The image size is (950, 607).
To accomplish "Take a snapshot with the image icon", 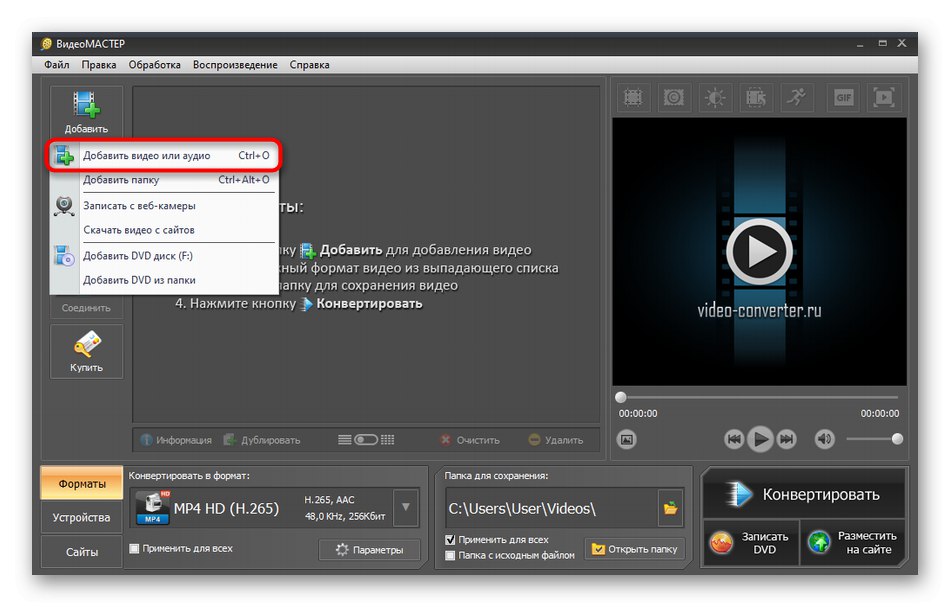I will 626,439.
